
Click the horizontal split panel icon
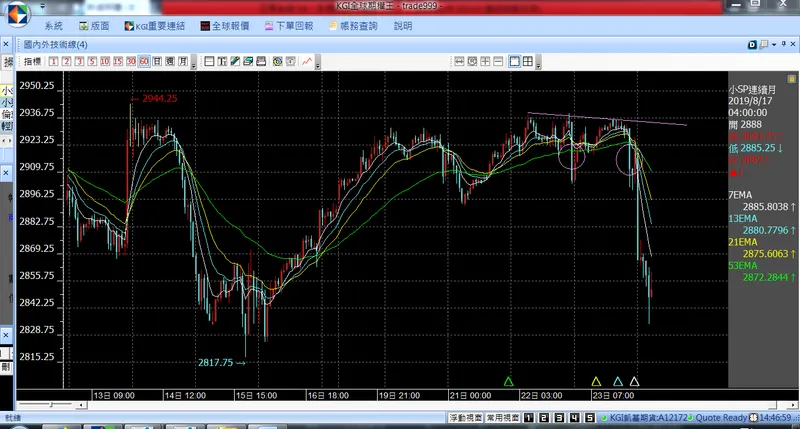pos(209,62)
